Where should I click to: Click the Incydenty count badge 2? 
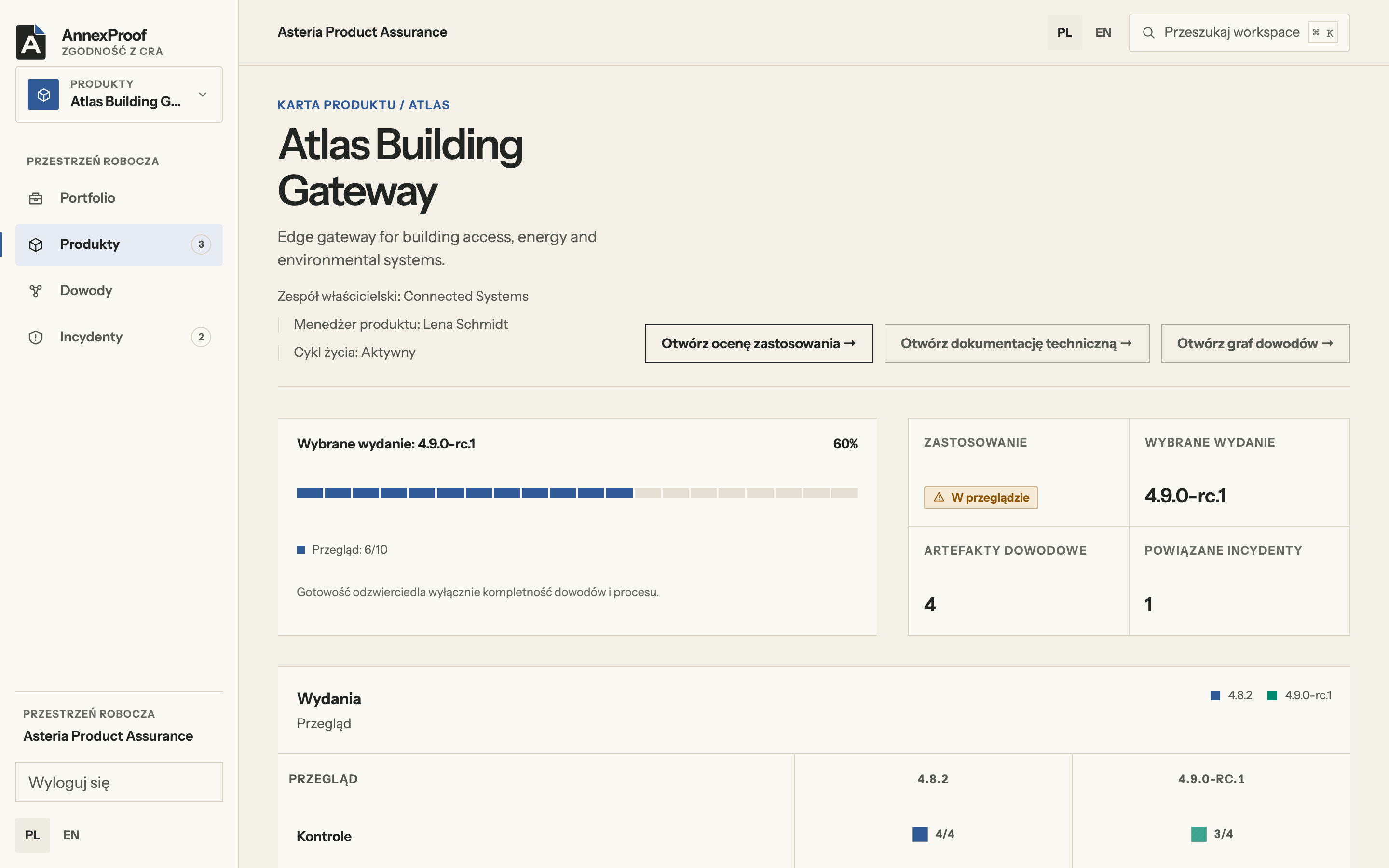pos(201,337)
